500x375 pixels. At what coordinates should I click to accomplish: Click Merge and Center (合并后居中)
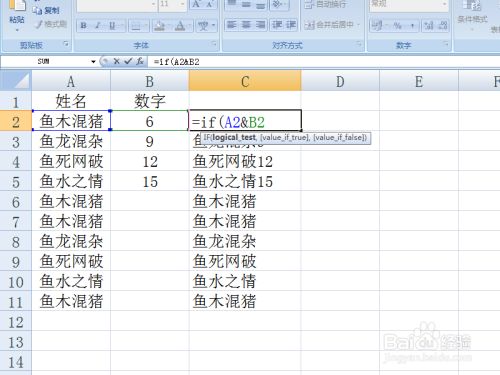[x=329, y=25]
